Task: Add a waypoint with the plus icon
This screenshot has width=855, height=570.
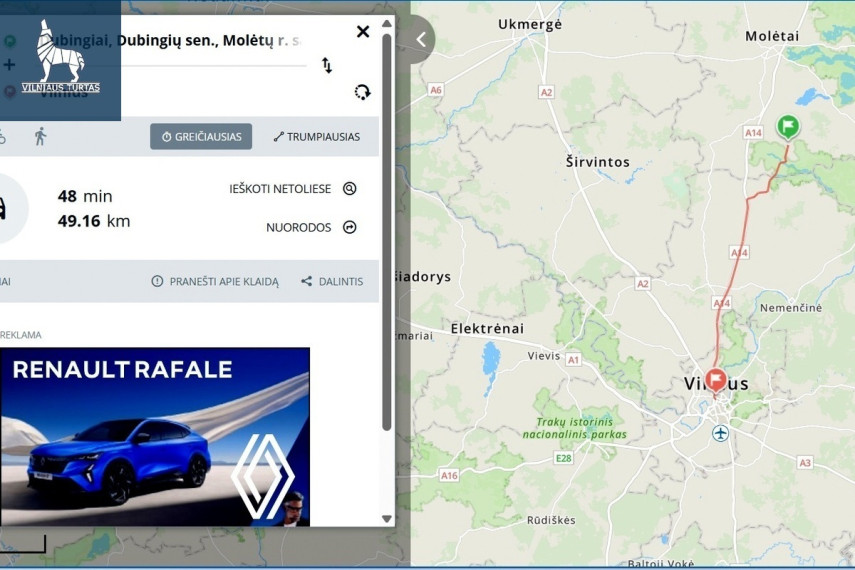Action: pos(9,65)
